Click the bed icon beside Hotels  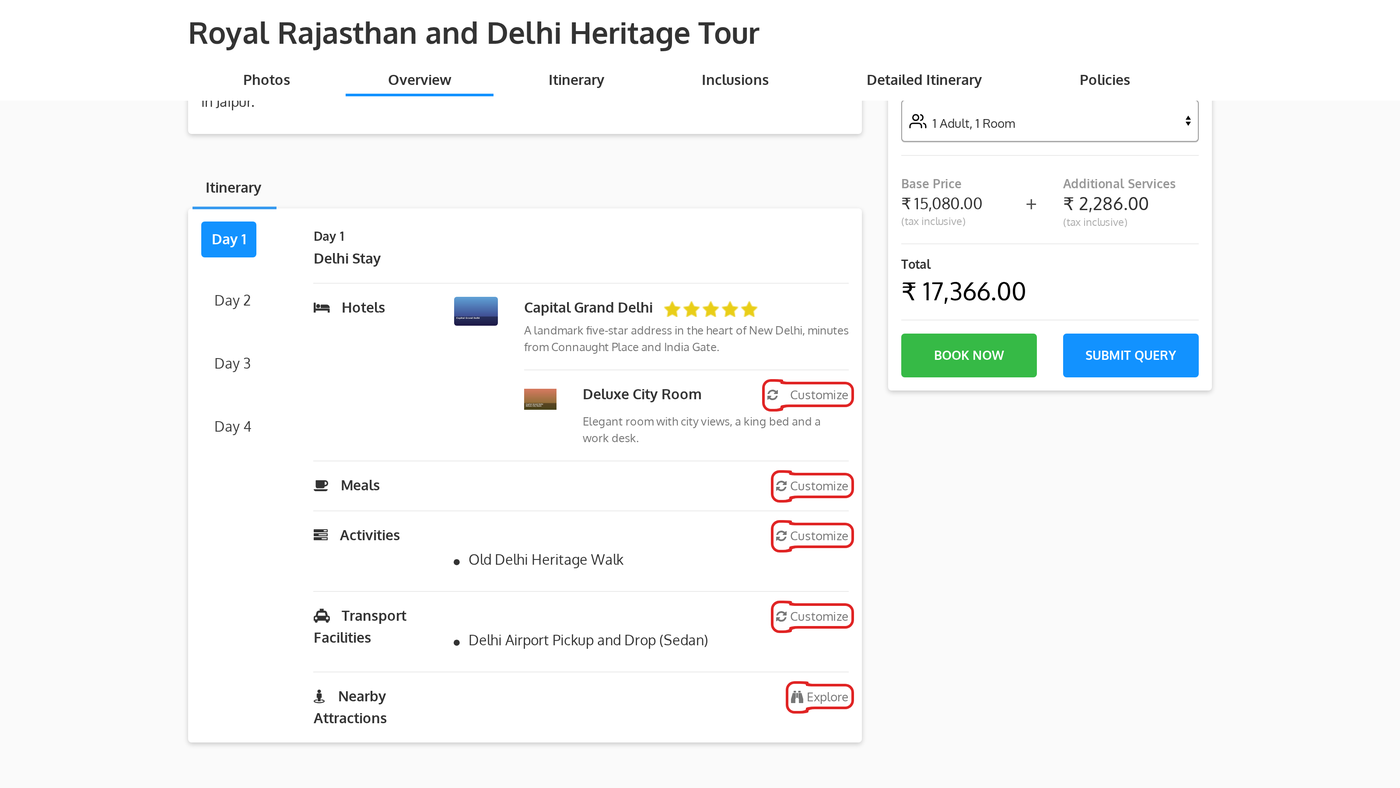(x=321, y=308)
